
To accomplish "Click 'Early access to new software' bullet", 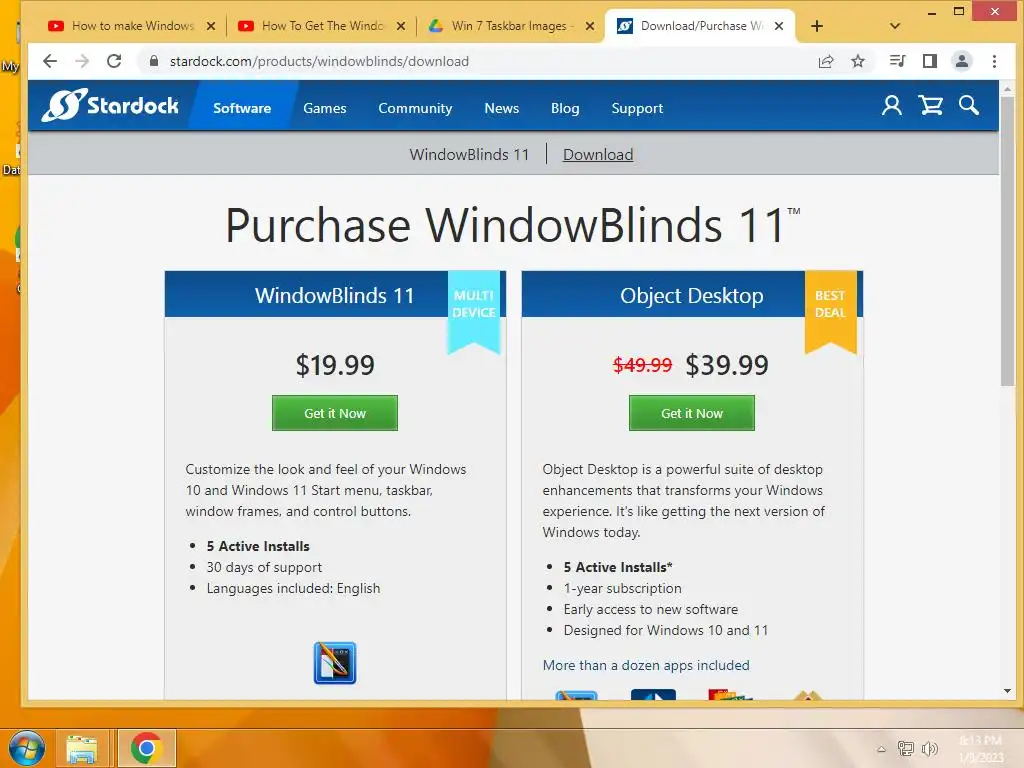I will pos(650,609).
